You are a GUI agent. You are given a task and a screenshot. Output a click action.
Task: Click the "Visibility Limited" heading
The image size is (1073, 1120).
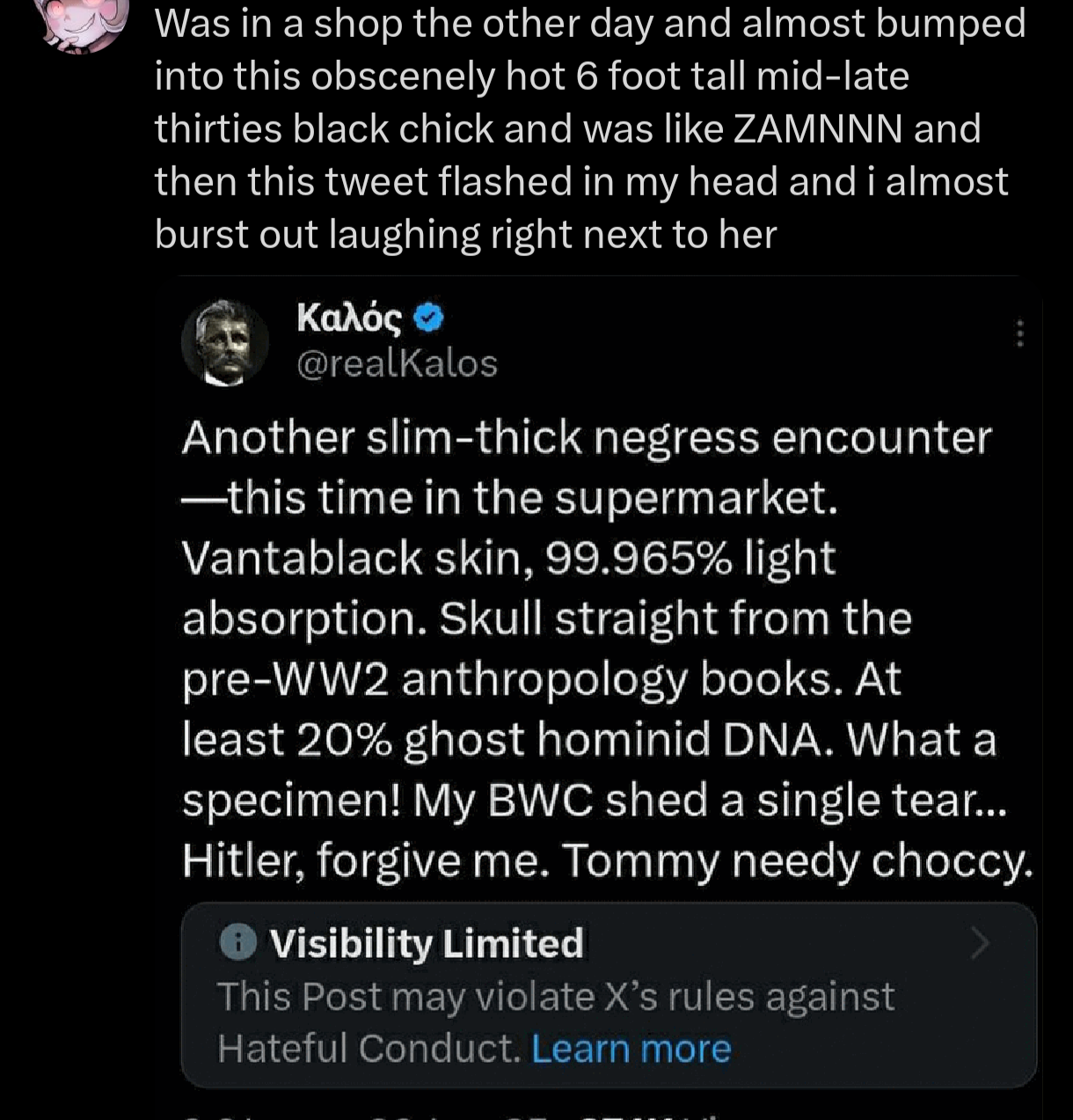[427, 943]
